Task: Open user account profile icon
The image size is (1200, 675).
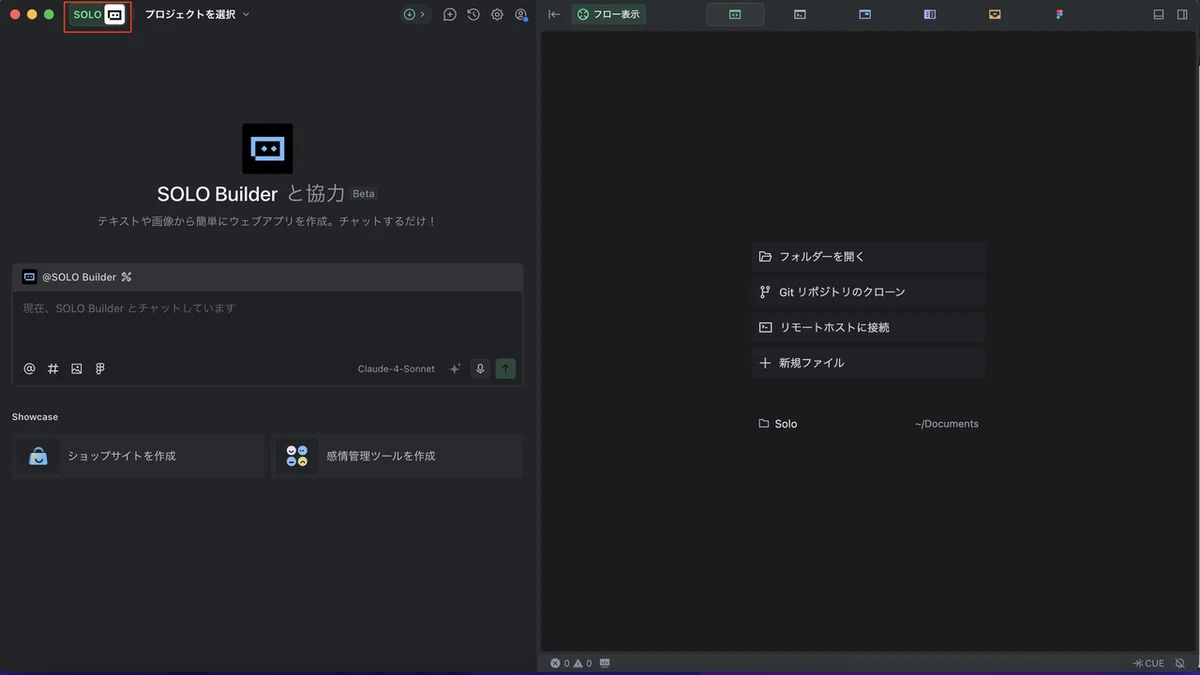Action: click(x=521, y=15)
